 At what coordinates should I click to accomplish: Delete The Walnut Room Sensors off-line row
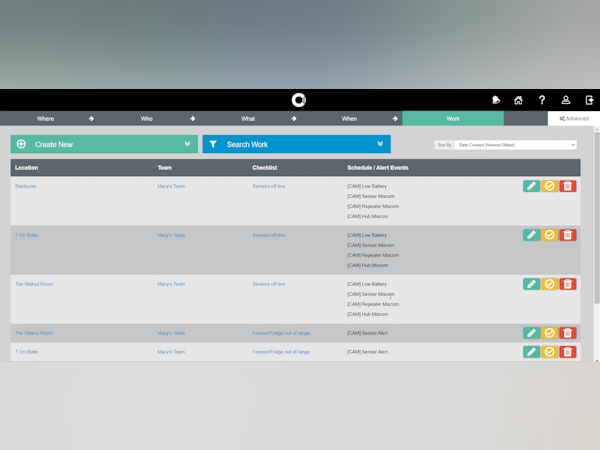[x=567, y=284]
